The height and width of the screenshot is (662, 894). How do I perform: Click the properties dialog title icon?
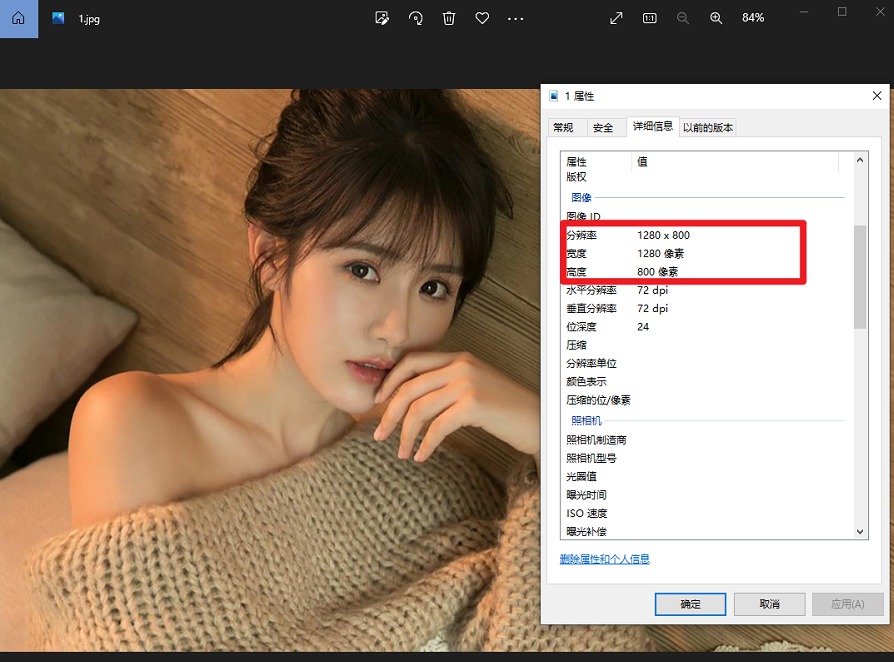tap(554, 96)
